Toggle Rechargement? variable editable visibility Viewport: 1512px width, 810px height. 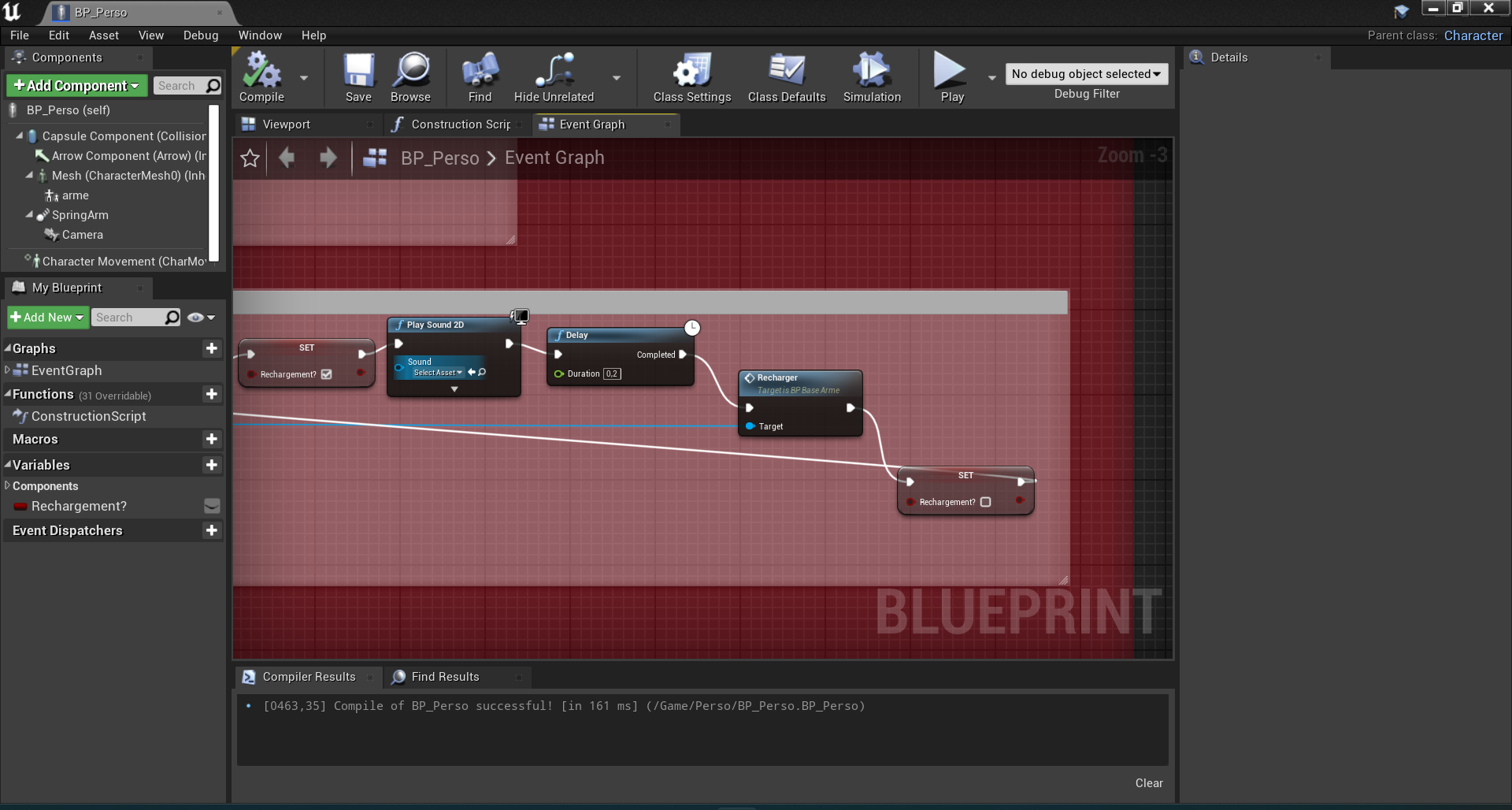pyautogui.click(x=212, y=506)
